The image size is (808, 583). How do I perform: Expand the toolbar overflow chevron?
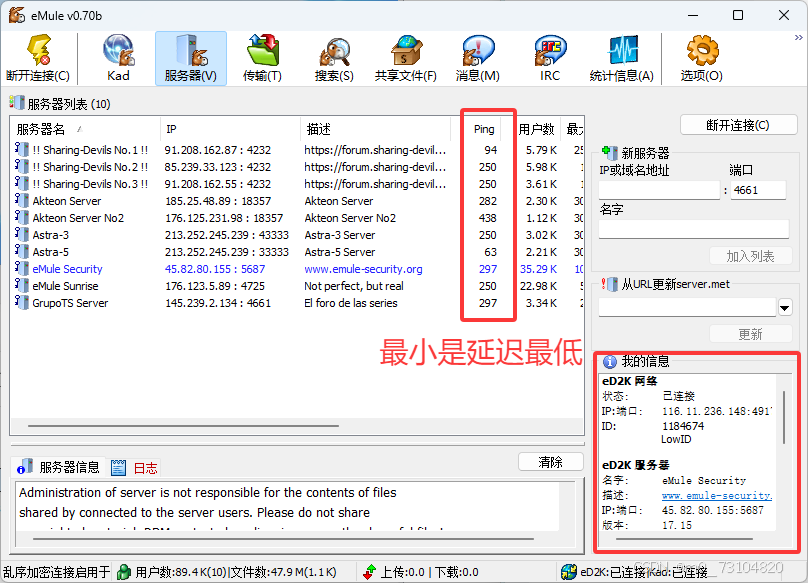(x=798, y=38)
